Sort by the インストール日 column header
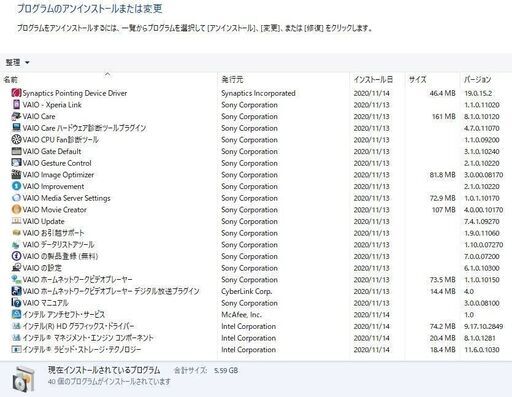512x397 pixels. click(x=377, y=80)
